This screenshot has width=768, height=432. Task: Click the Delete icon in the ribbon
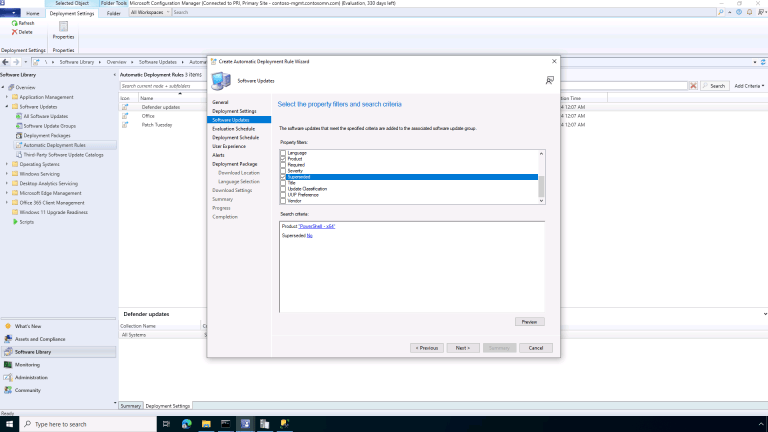[x=15, y=32]
